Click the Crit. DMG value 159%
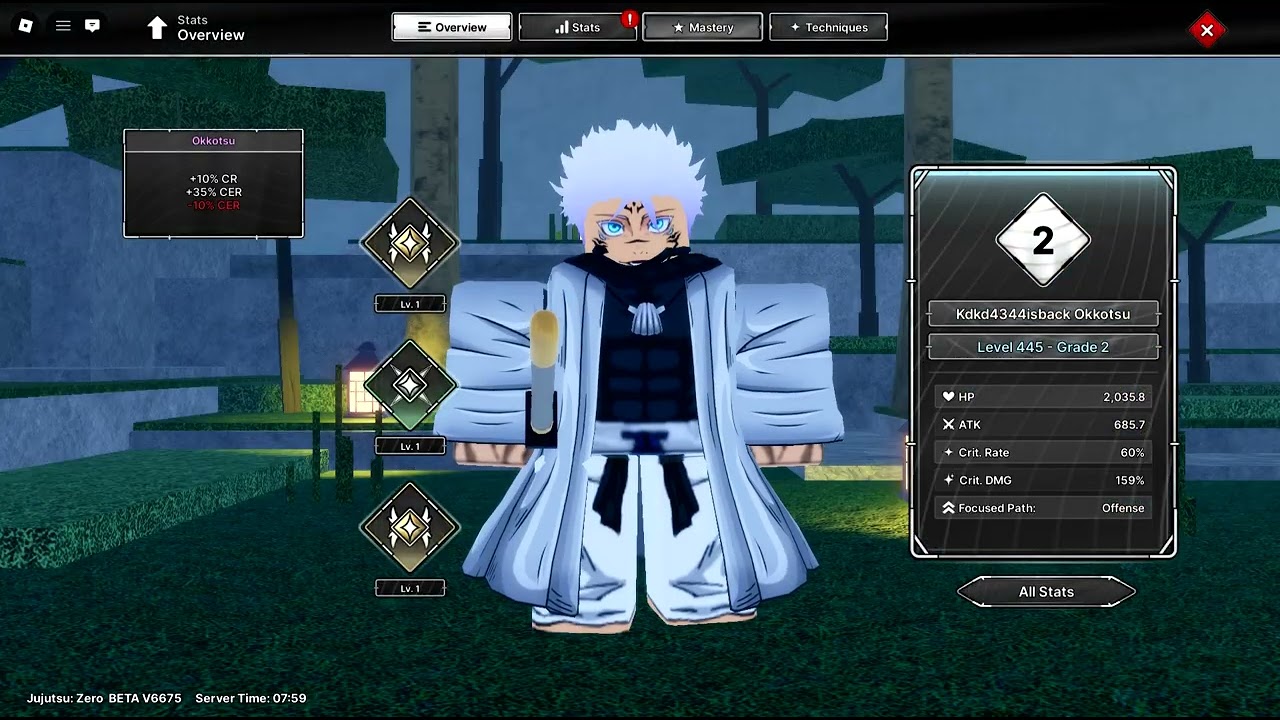The width and height of the screenshot is (1280, 720). [1130, 480]
